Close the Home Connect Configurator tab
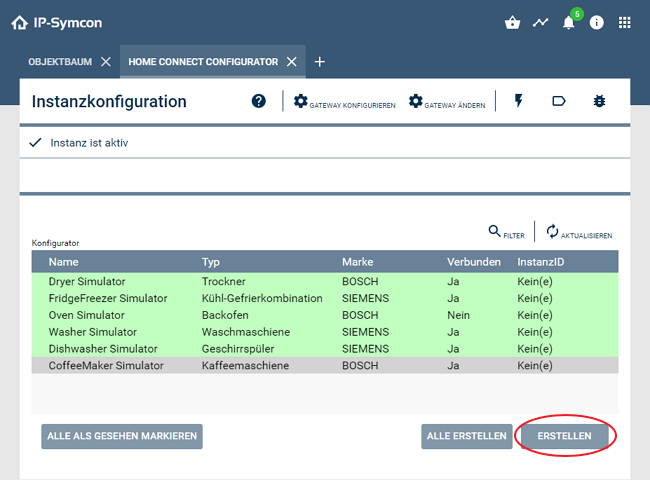The height and width of the screenshot is (480, 650). click(292, 62)
